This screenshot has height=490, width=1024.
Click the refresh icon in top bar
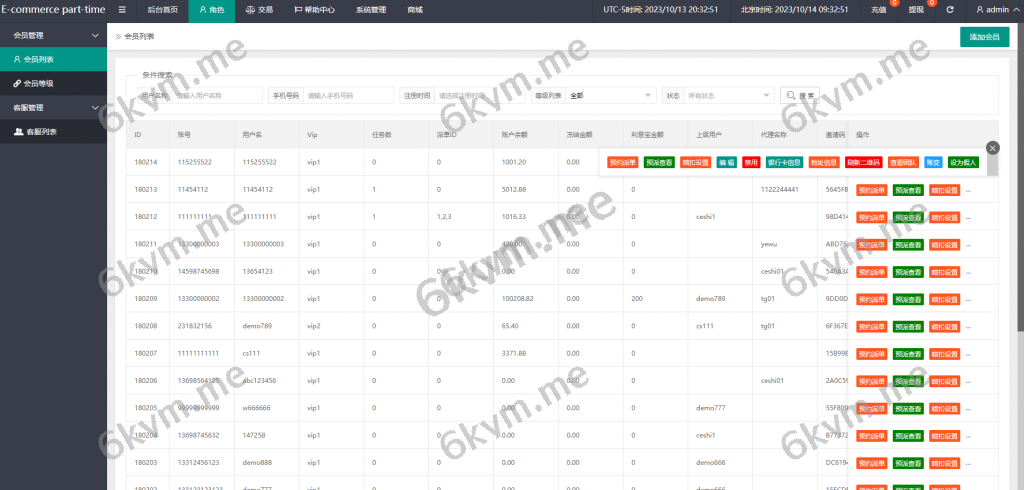(x=950, y=10)
